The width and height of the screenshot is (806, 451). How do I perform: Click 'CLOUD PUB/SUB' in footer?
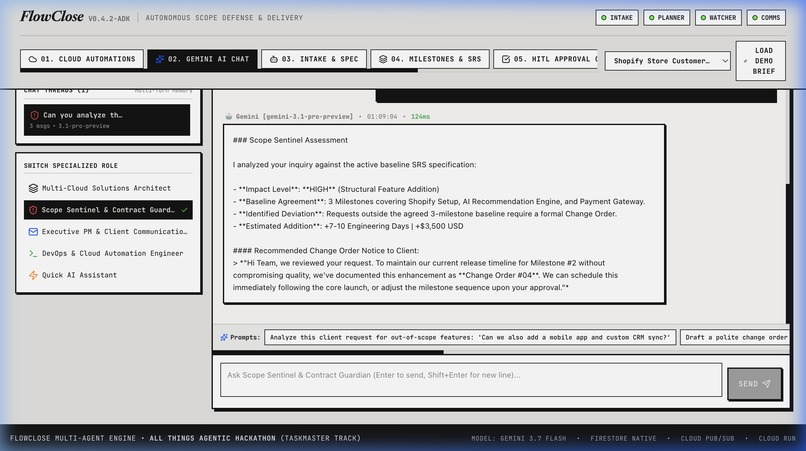click(x=707, y=439)
